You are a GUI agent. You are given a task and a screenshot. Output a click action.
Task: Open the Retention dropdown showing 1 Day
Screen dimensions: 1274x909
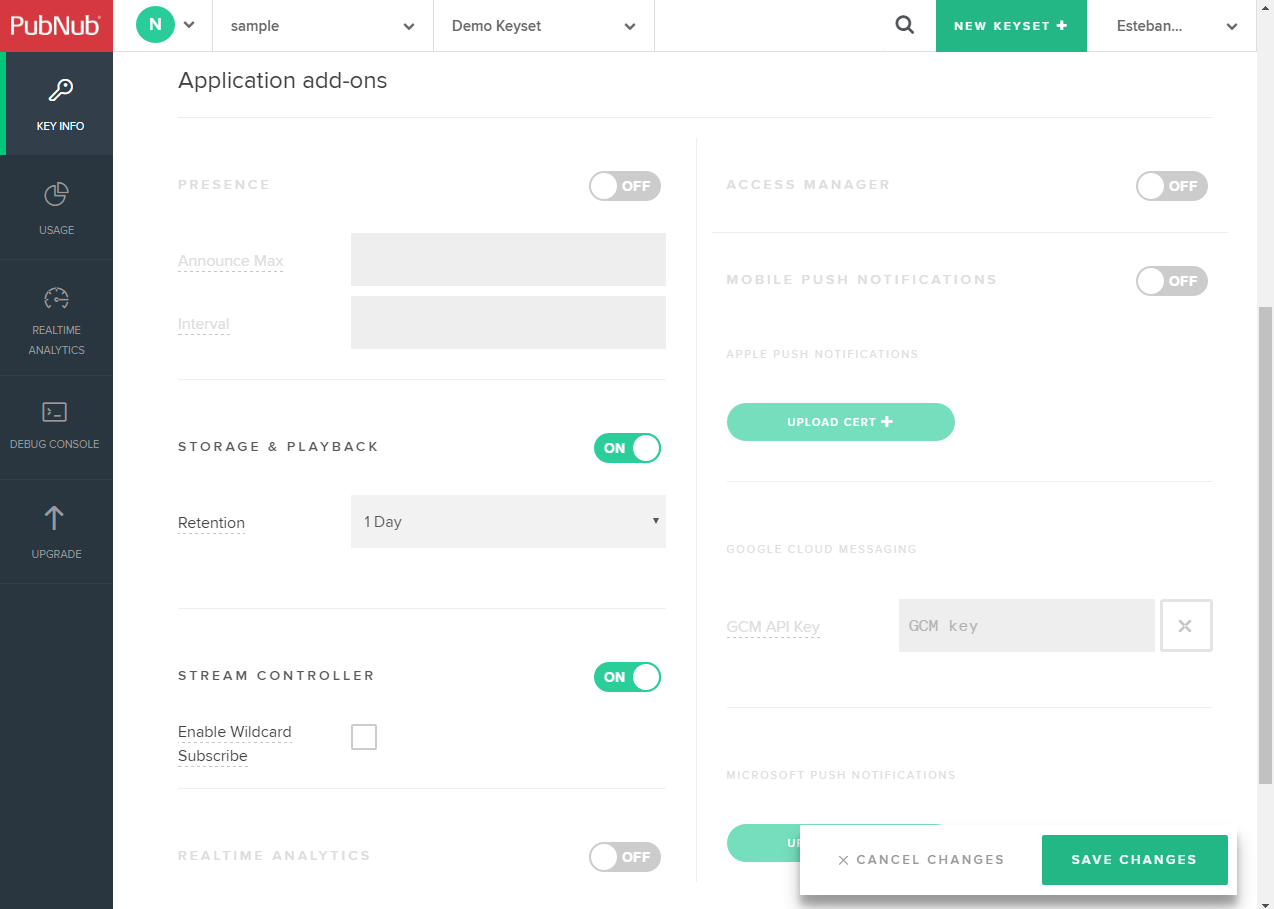[508, 521]
